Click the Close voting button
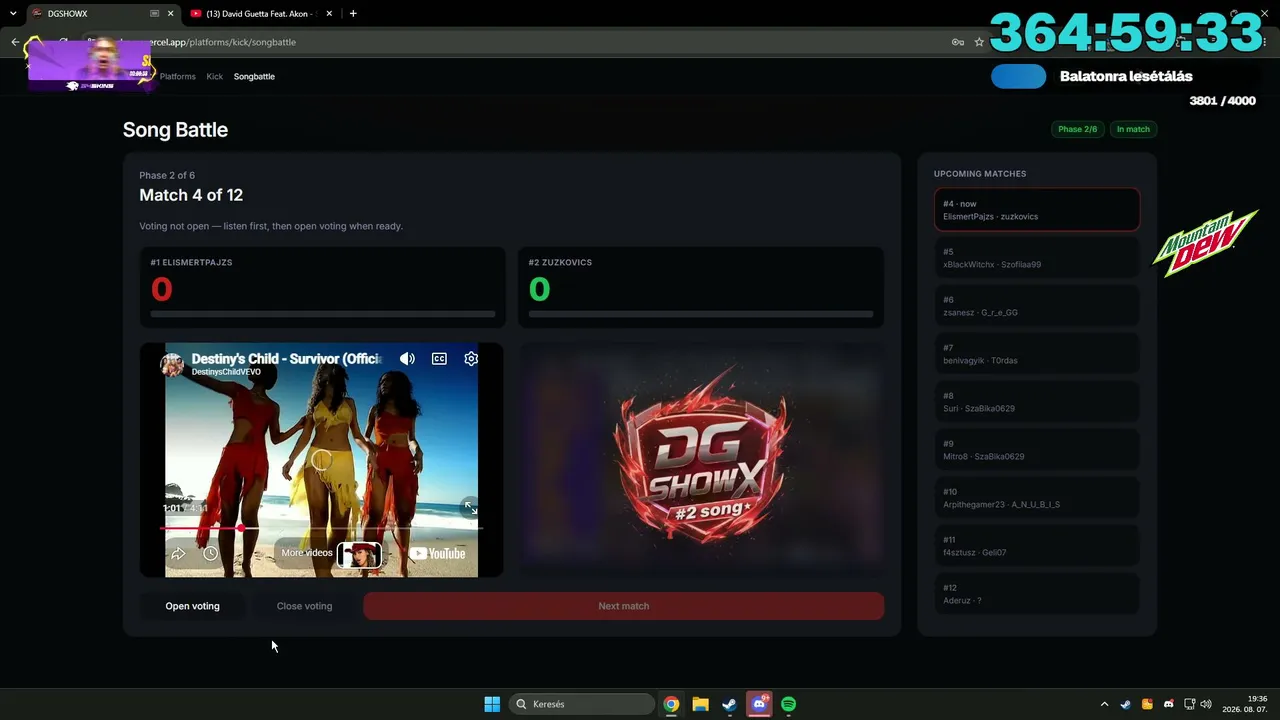 click(304, 606)
